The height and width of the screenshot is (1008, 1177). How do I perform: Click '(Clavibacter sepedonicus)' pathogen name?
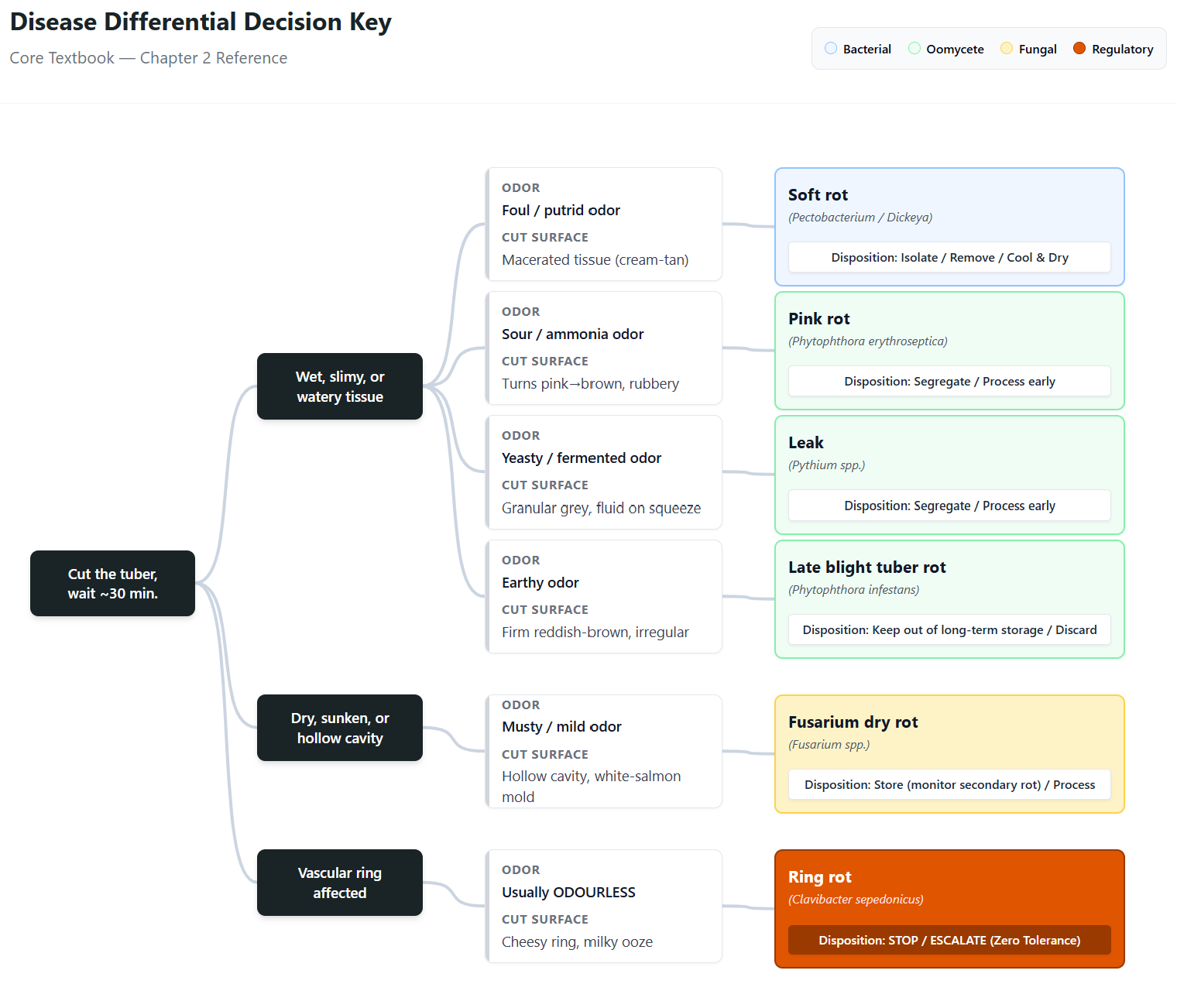coord(856,900)
